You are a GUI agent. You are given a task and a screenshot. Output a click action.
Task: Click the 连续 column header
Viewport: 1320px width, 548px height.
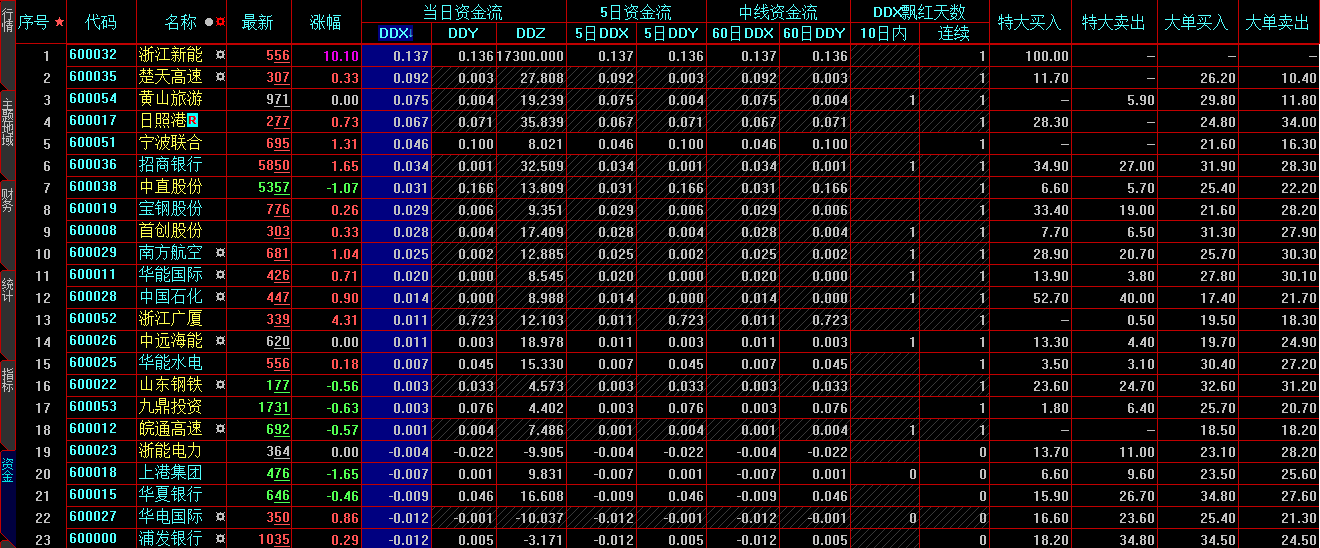[x=954, y=33]
